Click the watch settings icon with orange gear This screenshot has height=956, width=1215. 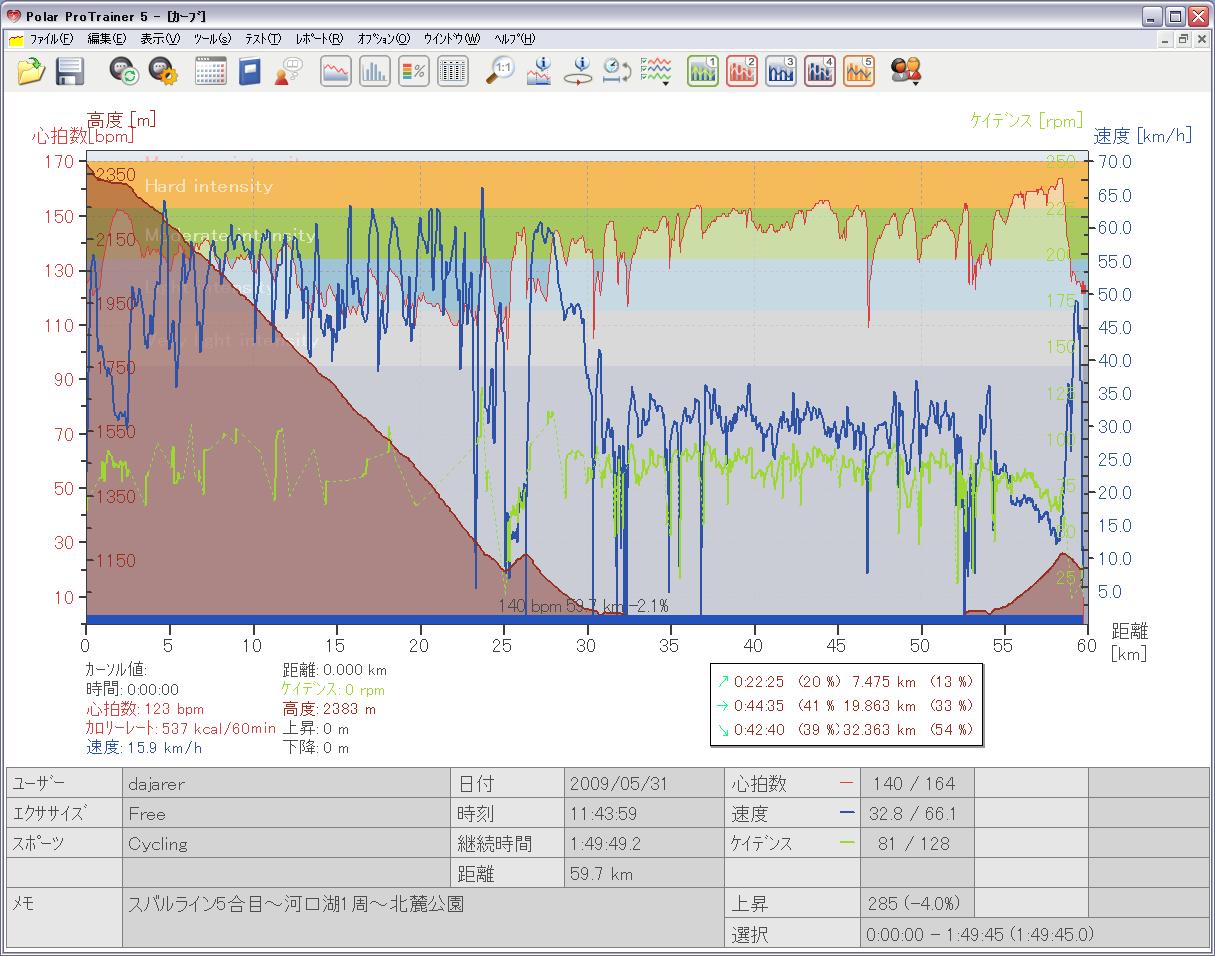click(163, 71)
